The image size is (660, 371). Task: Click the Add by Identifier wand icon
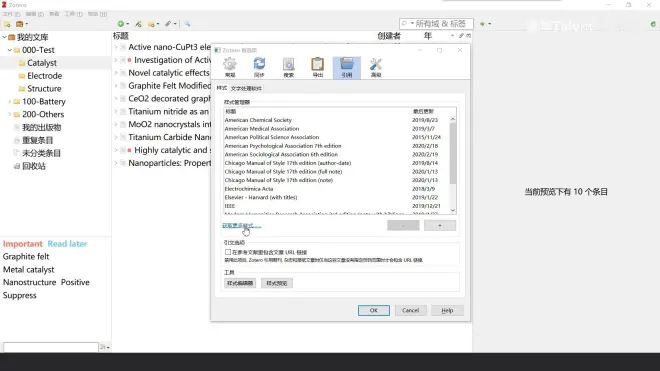(138, 24)
